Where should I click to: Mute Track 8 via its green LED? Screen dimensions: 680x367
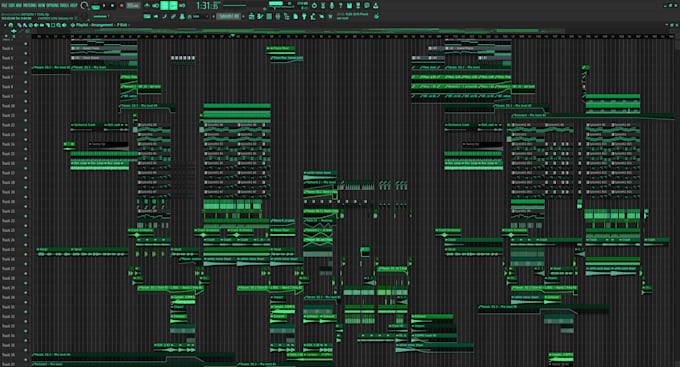click(x=26, y=91)
